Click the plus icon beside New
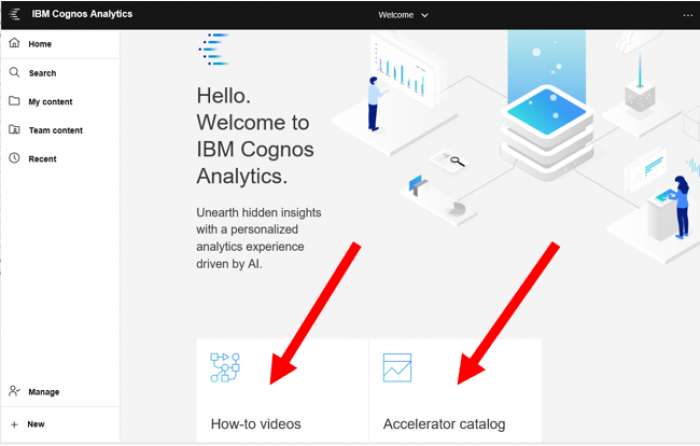This screenshot has height=446, width=700. pos(14,425)
